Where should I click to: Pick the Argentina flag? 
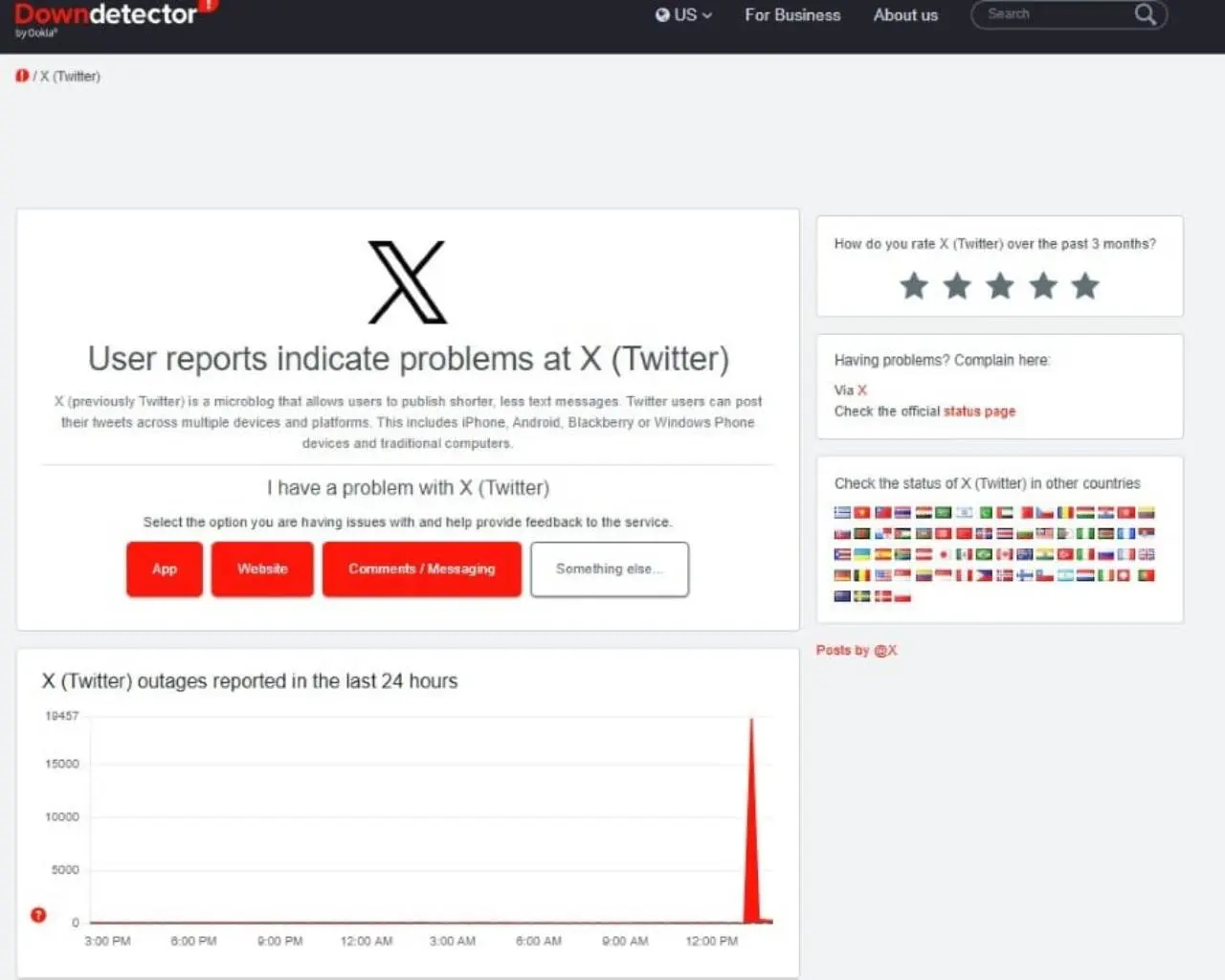1065,576
